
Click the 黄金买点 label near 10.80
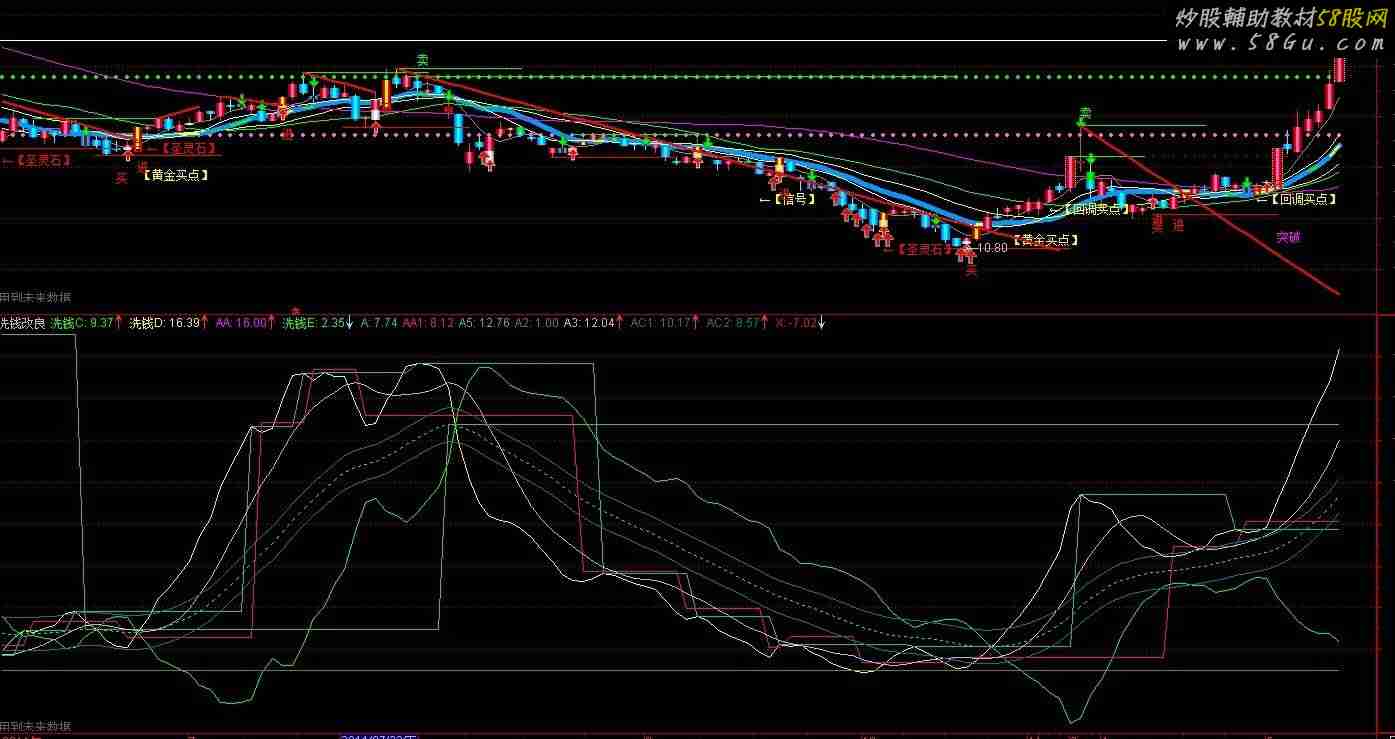[x=1046, y=240]
